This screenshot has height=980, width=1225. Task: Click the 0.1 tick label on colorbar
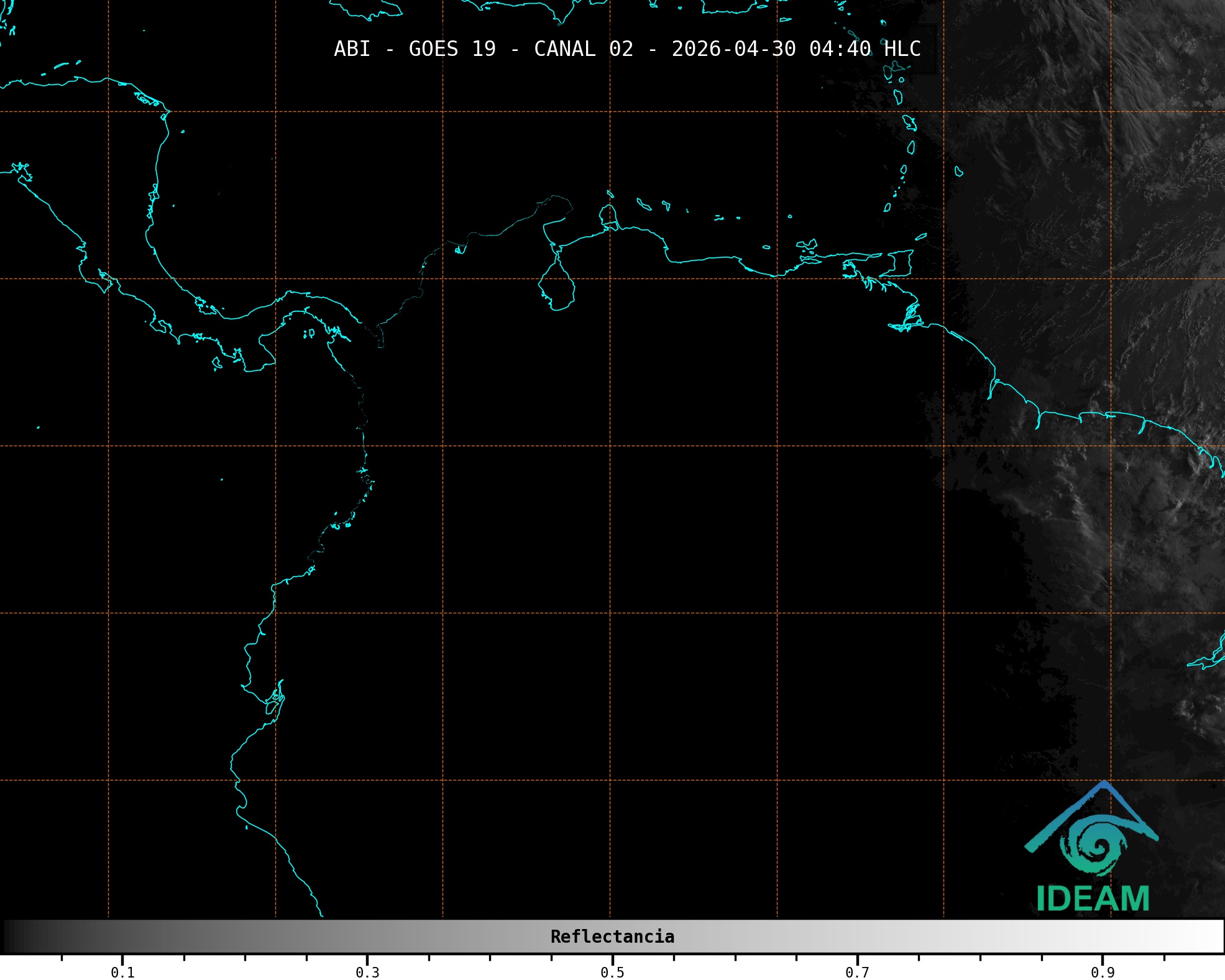pos(122,972)
